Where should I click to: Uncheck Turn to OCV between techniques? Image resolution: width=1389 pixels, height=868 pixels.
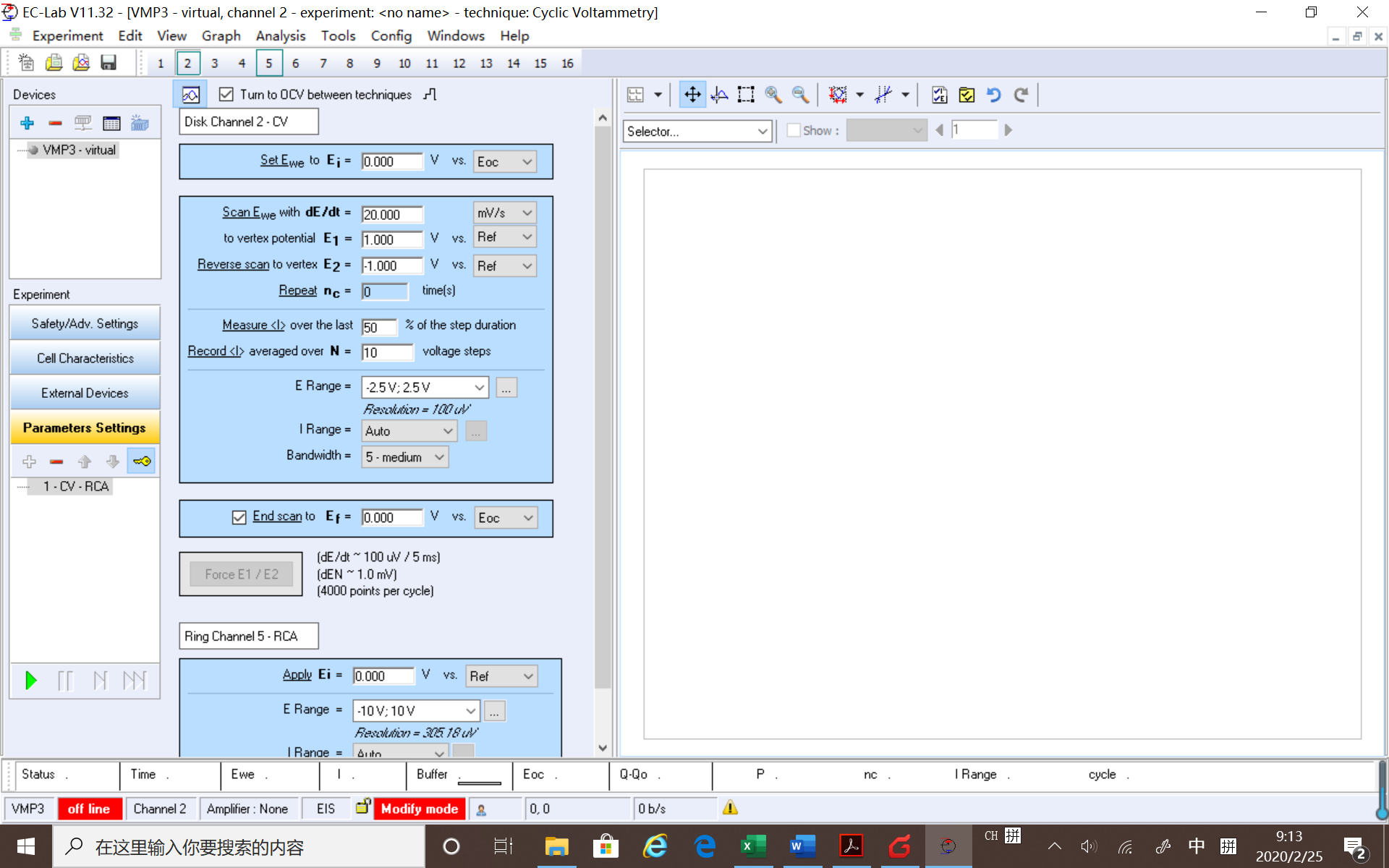click(x=226, y=95)
